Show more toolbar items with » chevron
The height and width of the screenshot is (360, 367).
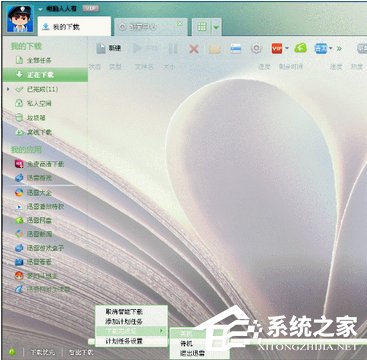pyautogui.click(x=339, y=49)
